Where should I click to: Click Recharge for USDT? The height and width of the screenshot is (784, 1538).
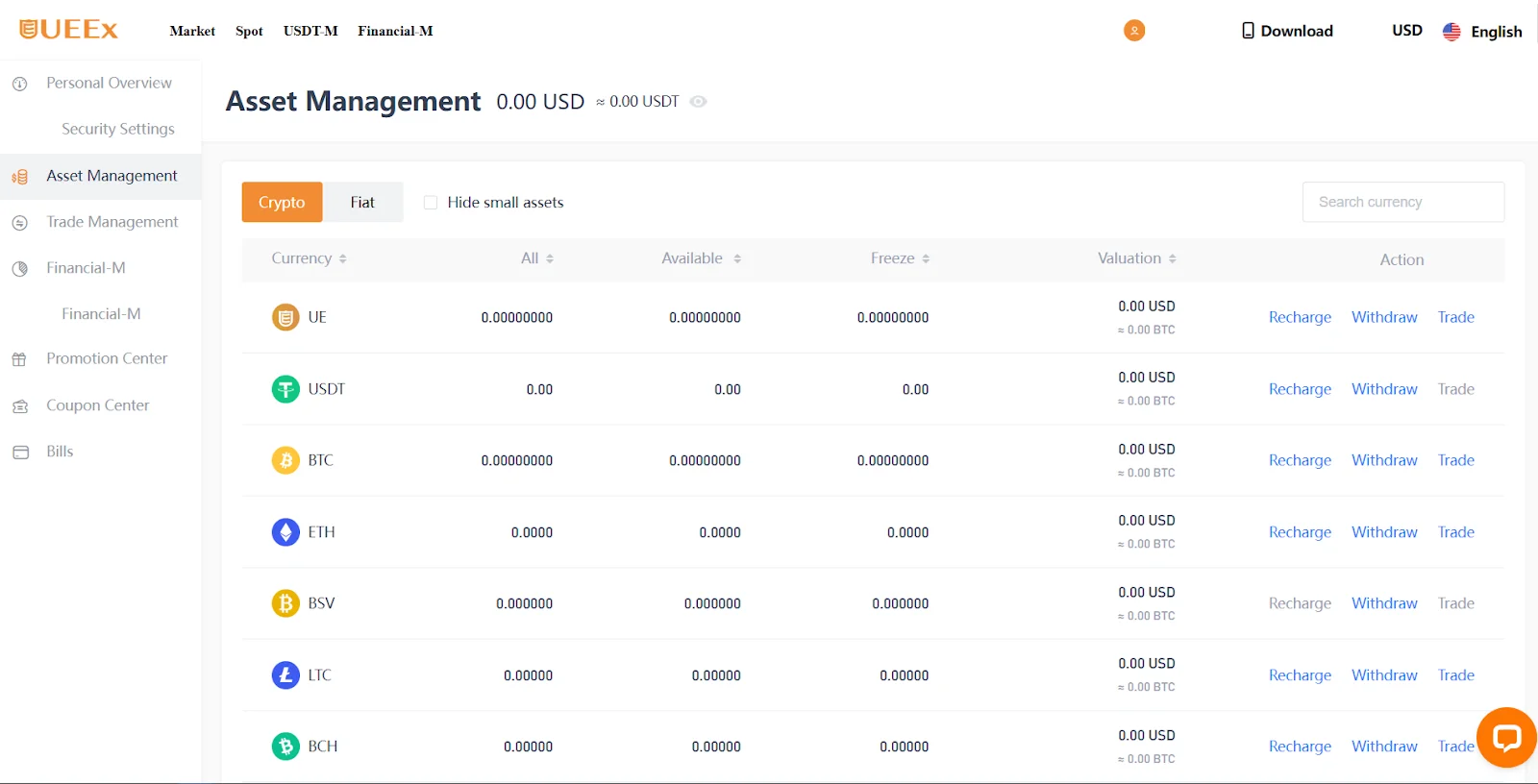[x=1300, y=389]
